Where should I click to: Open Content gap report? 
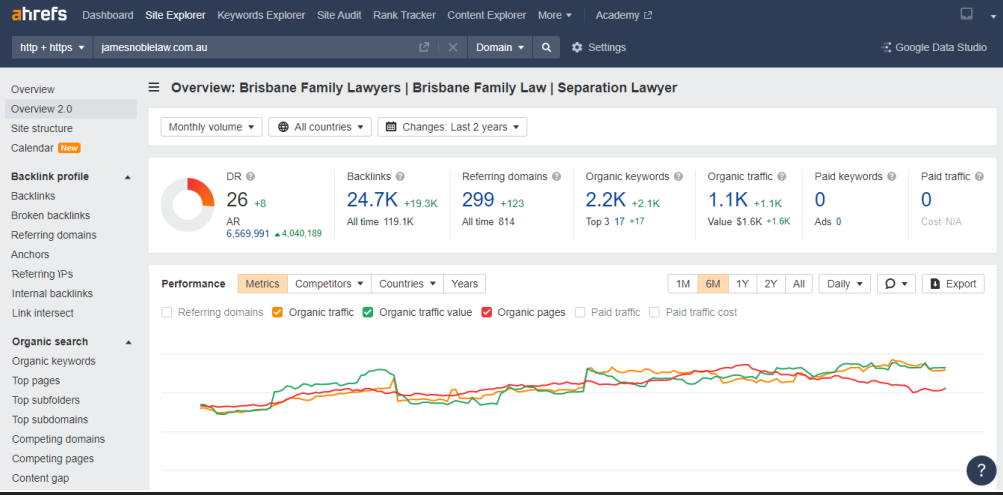[x=40, y=478]
